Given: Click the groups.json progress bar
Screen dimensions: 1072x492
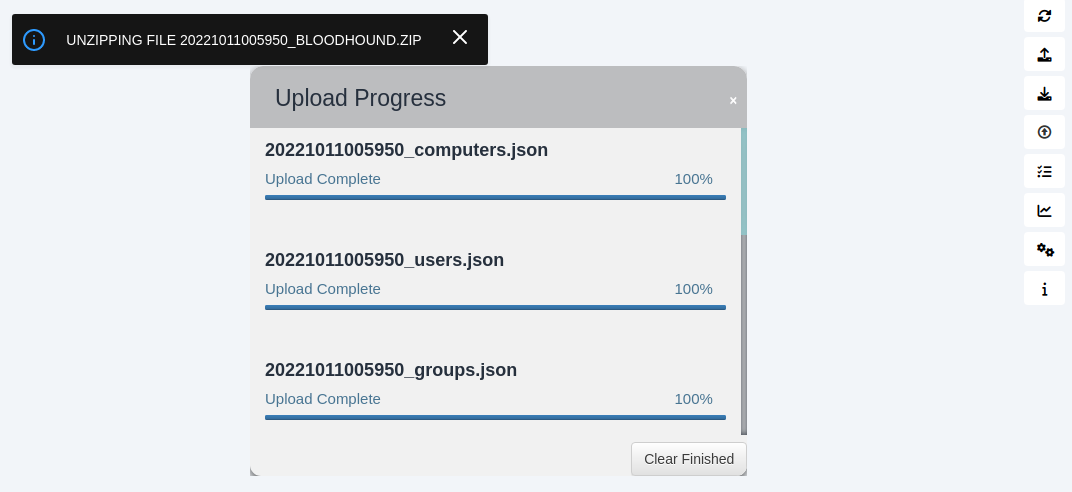Looking at the screenshot, I should (x=495, y=418).
